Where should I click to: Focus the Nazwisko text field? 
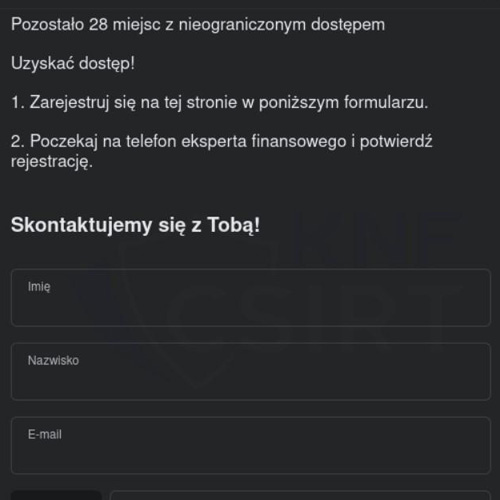click(x=251, y=371)
